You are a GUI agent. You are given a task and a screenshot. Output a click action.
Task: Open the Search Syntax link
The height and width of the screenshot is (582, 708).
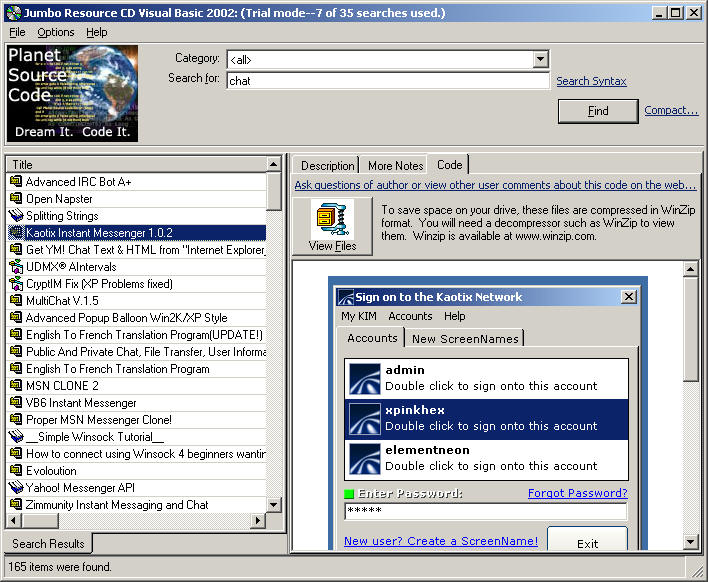591,81
